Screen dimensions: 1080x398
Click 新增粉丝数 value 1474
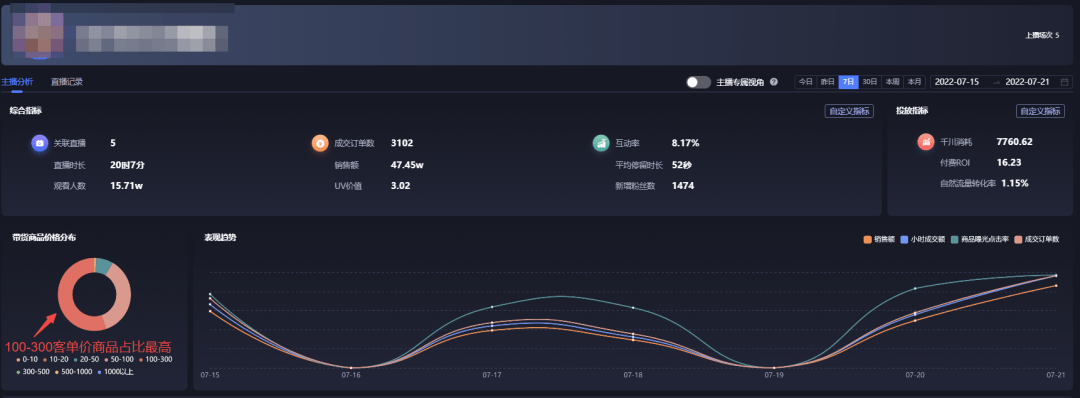coord(683,186)
